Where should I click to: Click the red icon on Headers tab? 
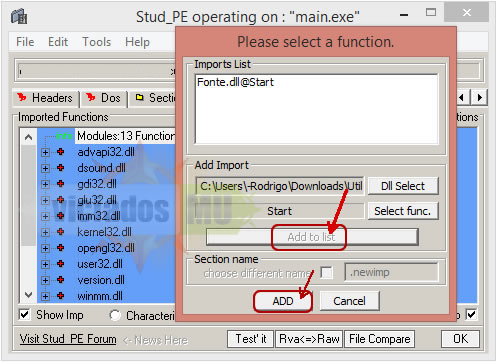pyautogui.click(x=22, y=97)
